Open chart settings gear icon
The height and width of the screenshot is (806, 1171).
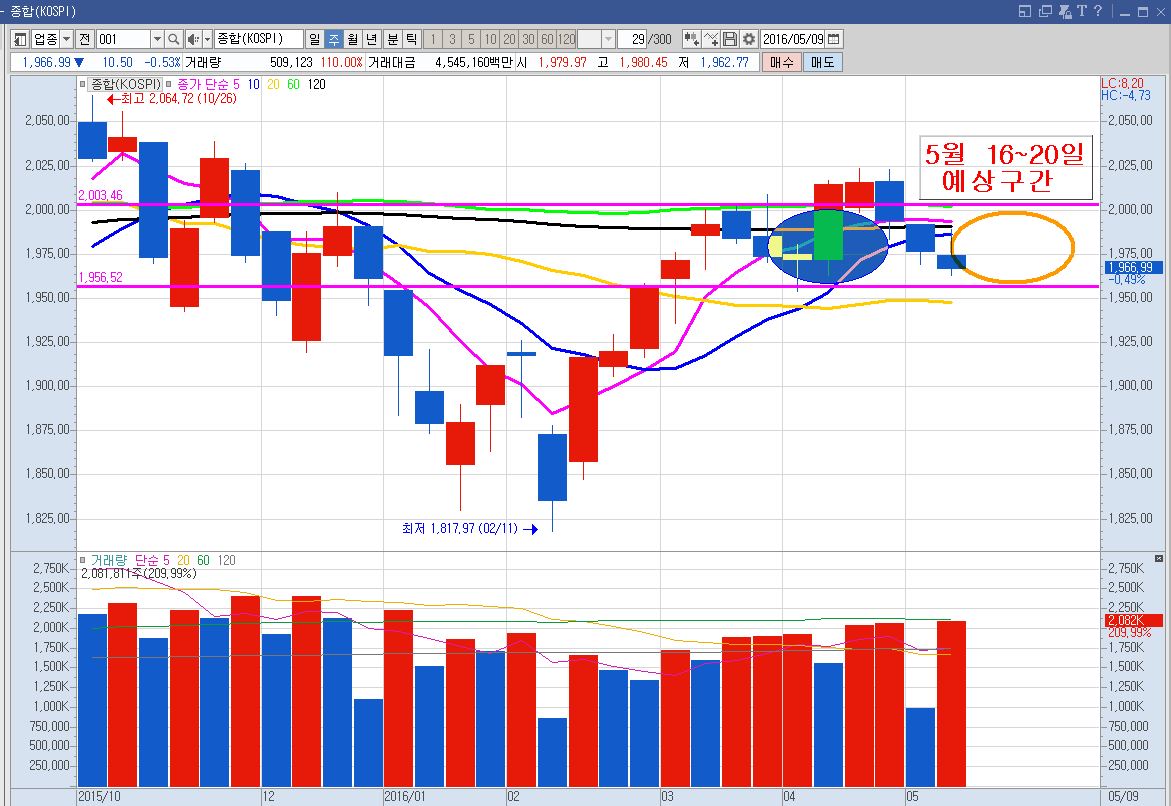click(x=748, y=39)
